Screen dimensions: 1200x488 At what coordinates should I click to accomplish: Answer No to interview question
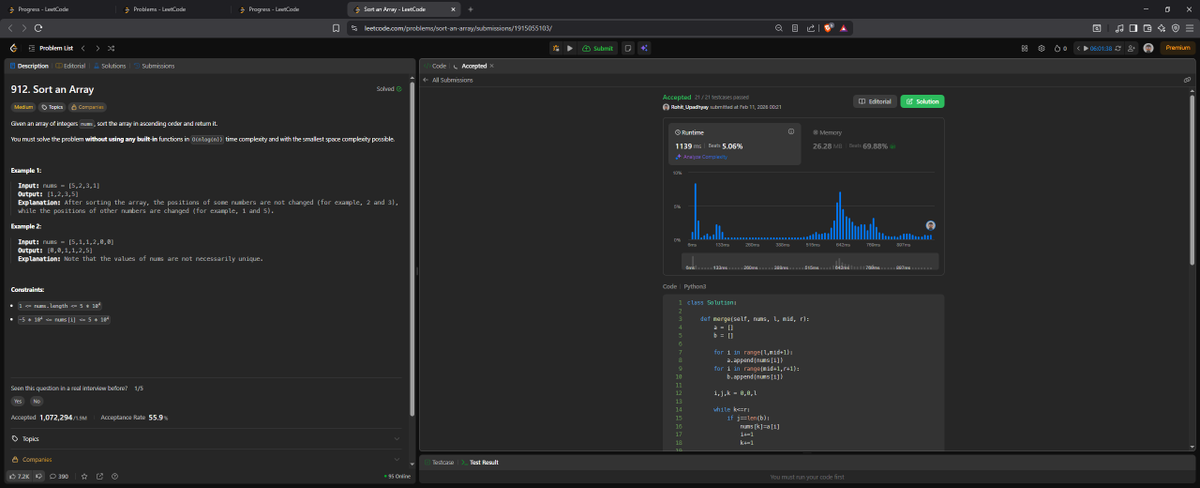(x=37, y=400)
